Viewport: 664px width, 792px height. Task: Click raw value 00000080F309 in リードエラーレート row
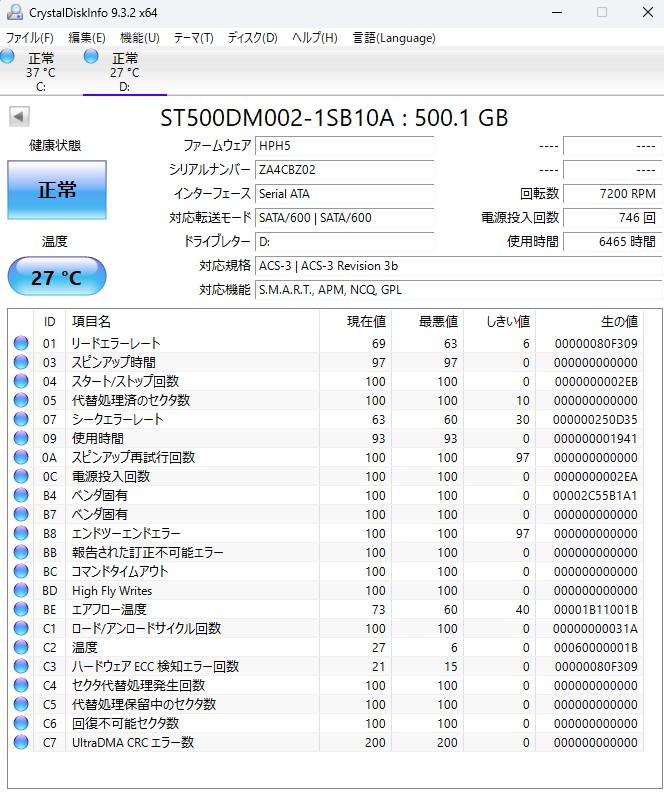[x=596, y=344]
